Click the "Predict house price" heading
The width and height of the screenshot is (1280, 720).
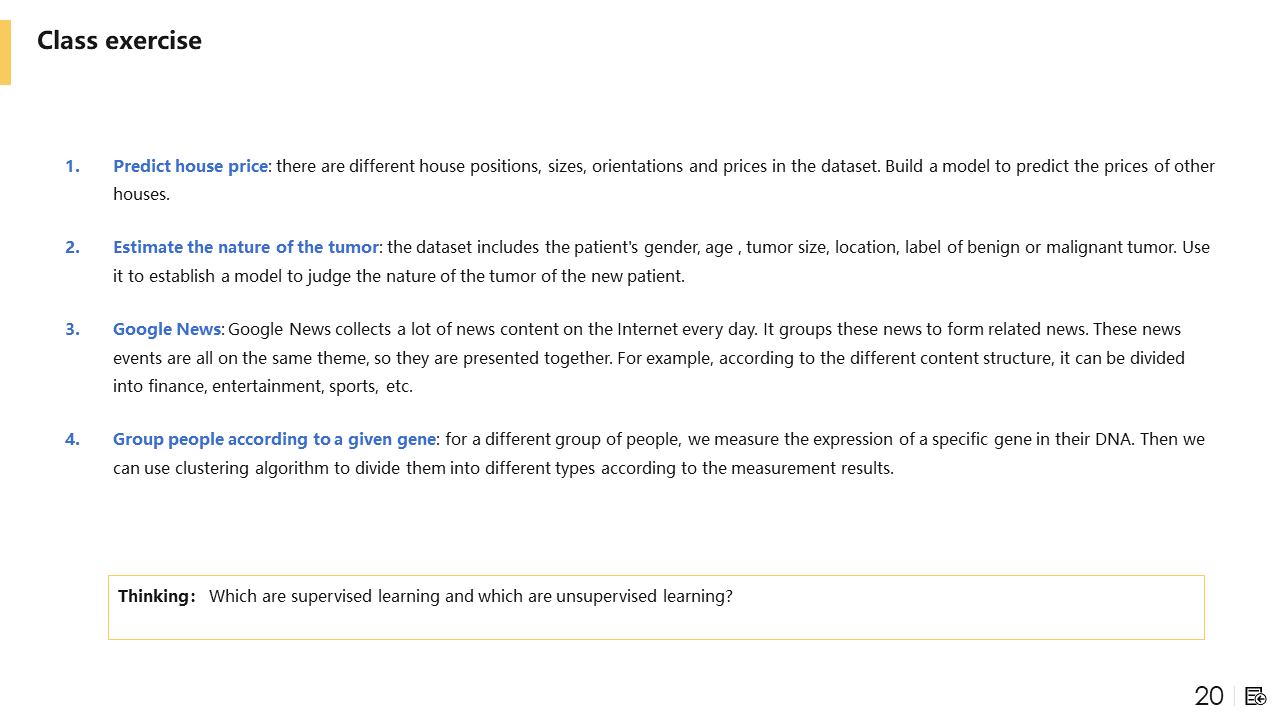[190, 166]
